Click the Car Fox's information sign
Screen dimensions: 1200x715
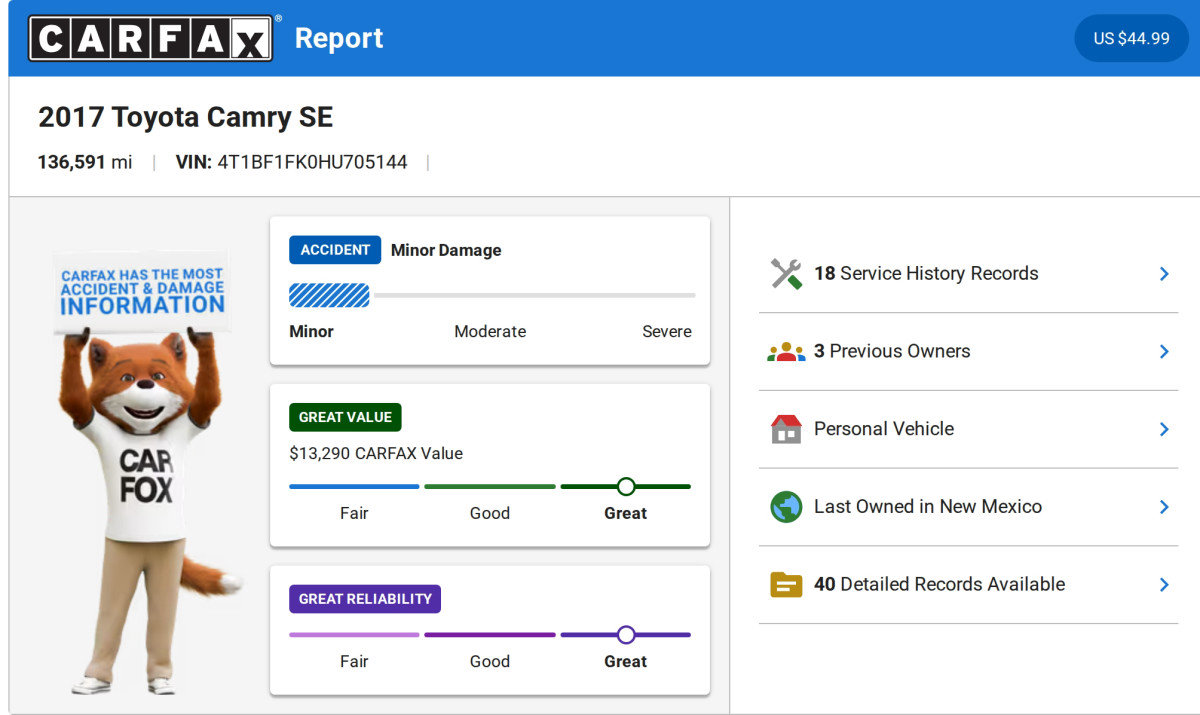[x=142, y=291]
